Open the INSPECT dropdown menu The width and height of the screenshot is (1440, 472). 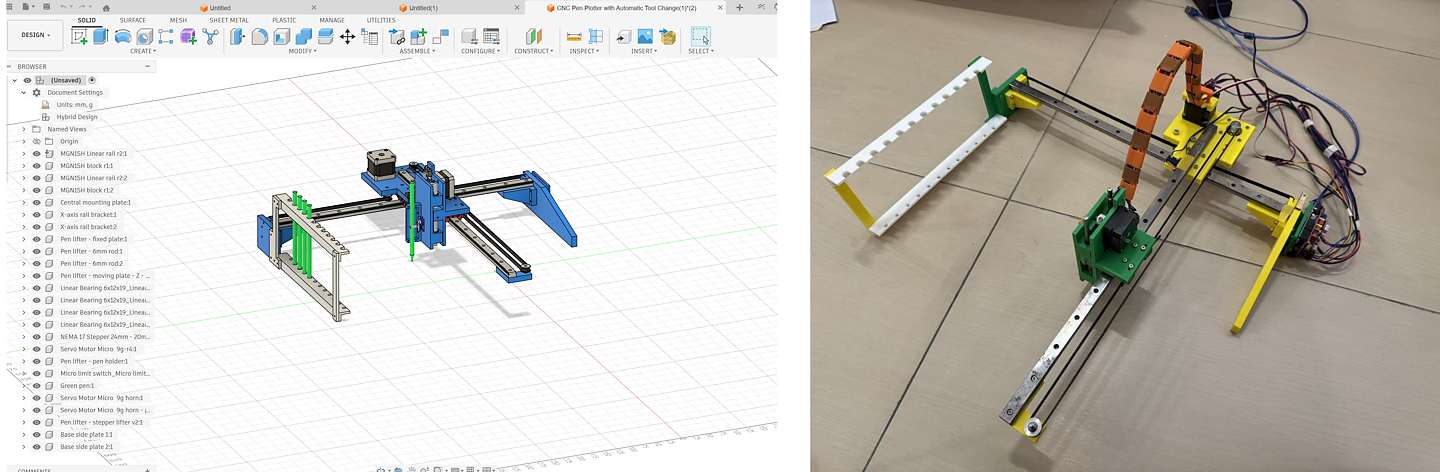583,51
